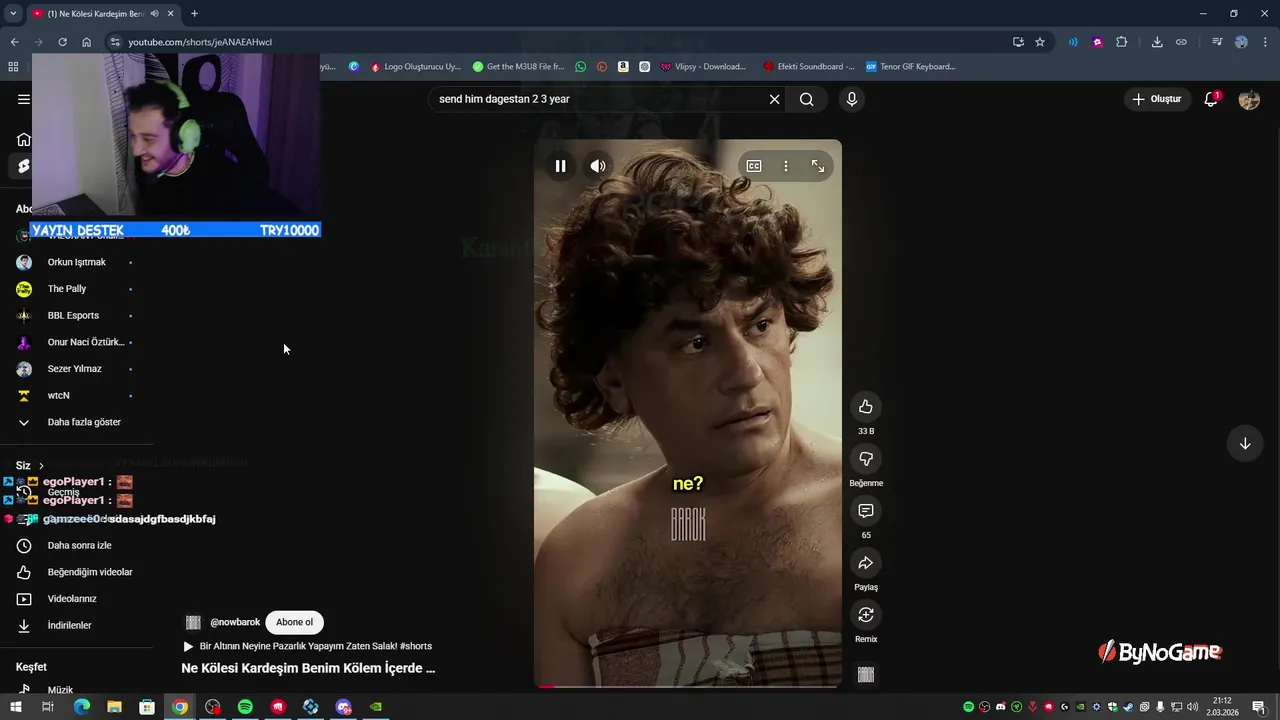This screenshot has width=1280, height=720.
Task: Bookmark this page with star icon
Action: (1040, 42)
